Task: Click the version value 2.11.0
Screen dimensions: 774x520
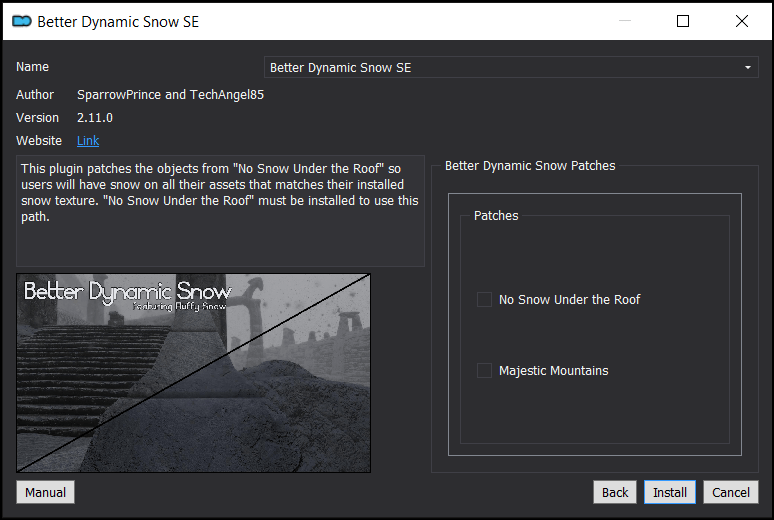Action: (x=95, y=118)
